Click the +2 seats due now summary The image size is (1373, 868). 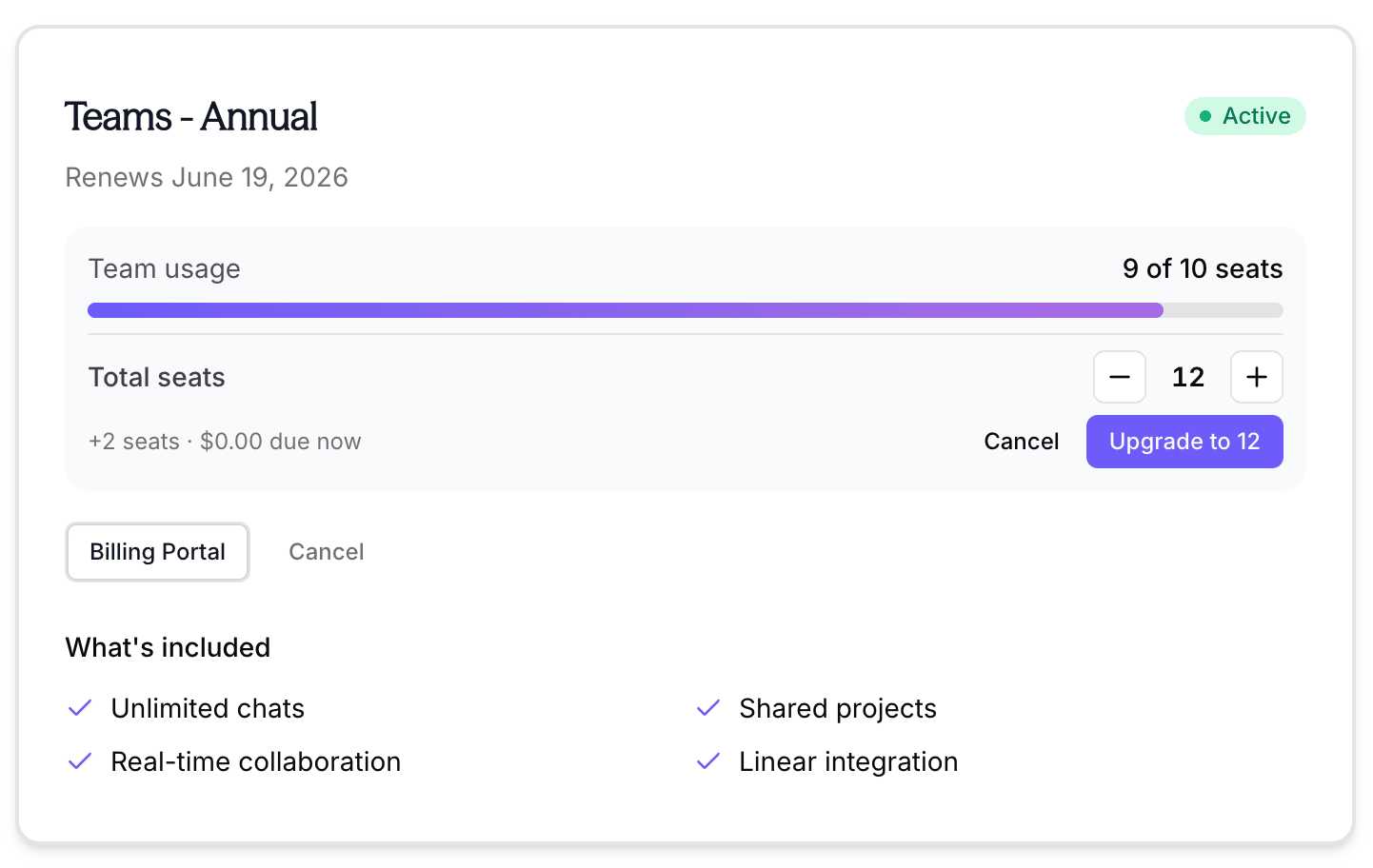225,442
